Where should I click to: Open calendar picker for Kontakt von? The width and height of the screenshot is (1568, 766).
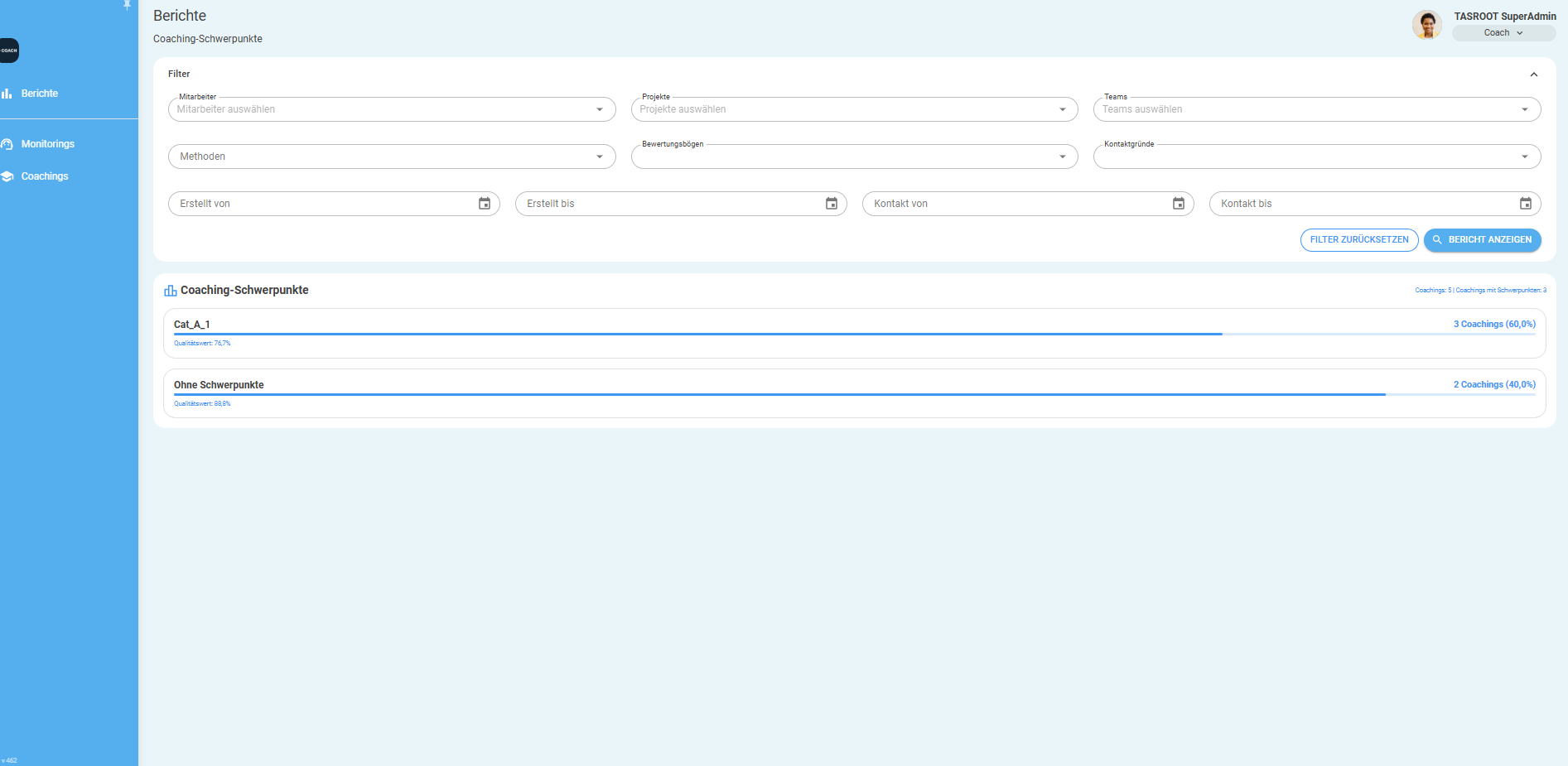(x=1179, y=204)
